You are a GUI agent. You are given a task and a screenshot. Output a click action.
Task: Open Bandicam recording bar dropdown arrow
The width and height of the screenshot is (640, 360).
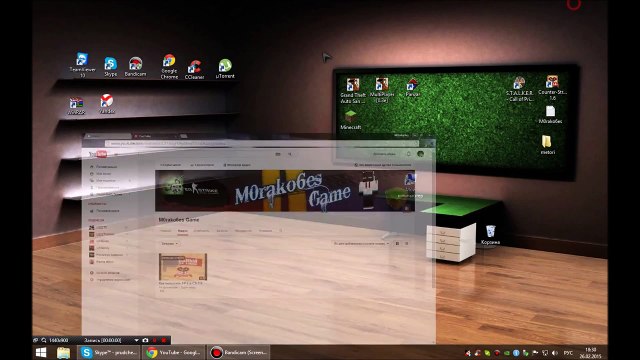pyautogui.click(x=136, y=340)
